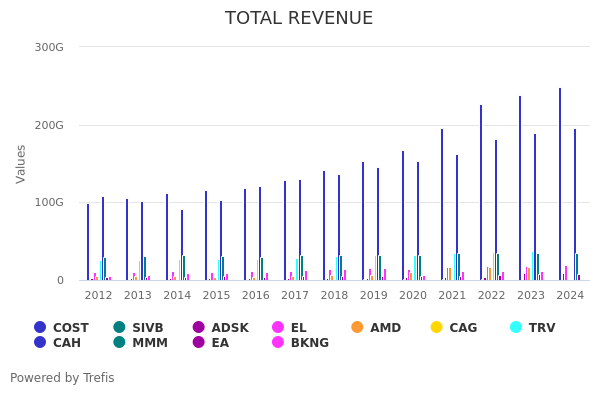Click the Values y-axis title

[x=21, y=163]
